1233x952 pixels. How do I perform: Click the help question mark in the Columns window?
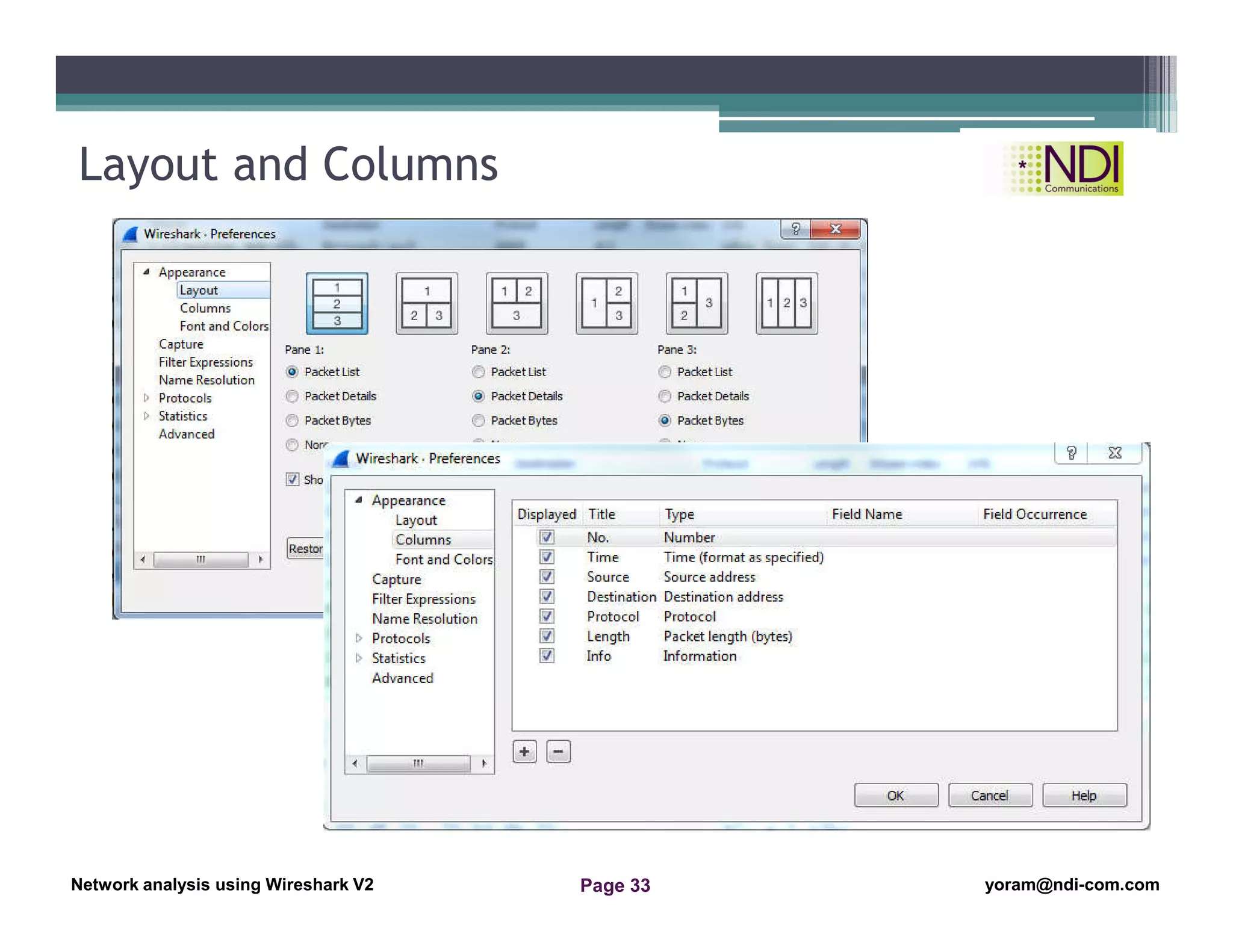pos(1072,453)
